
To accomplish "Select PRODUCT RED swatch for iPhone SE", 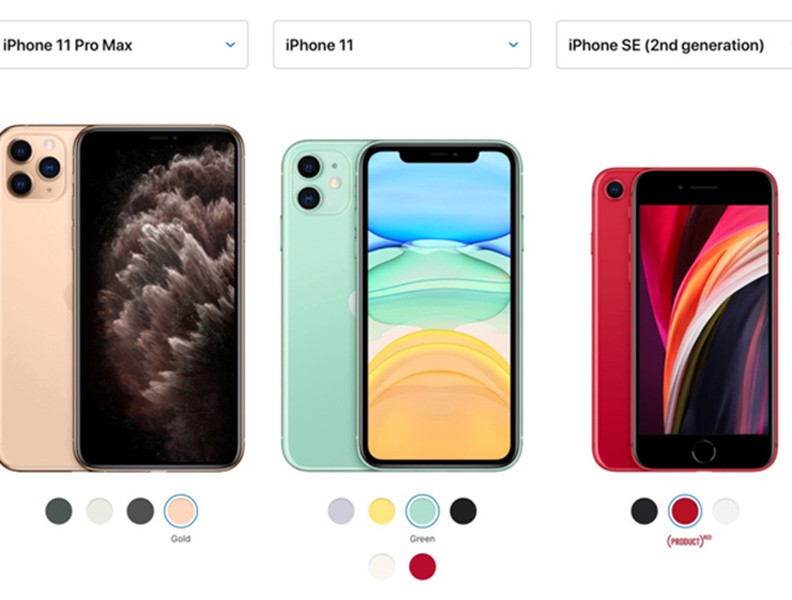I will click(685, 511).
